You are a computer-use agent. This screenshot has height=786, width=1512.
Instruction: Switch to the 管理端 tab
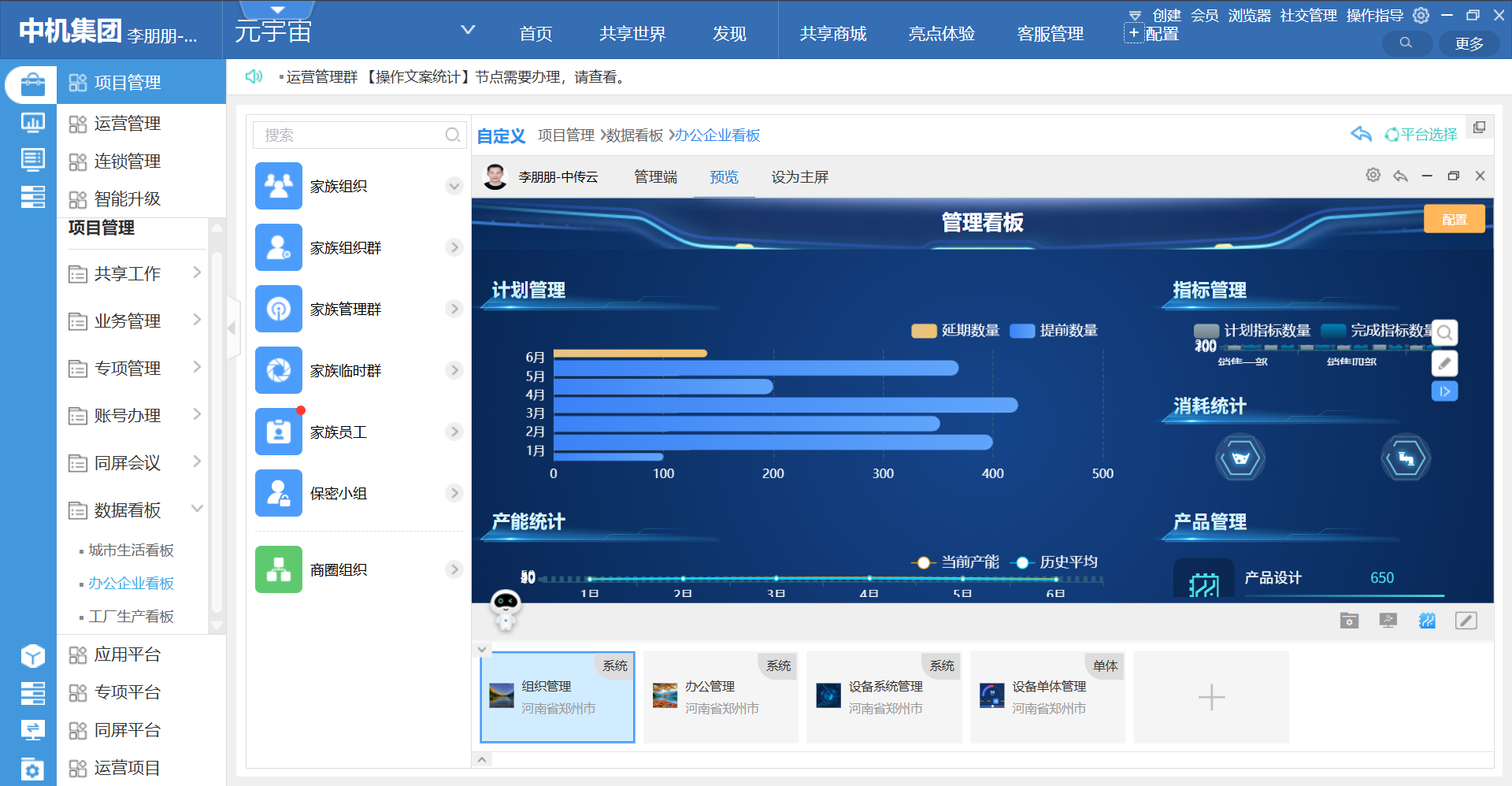[x=655, y=177]
